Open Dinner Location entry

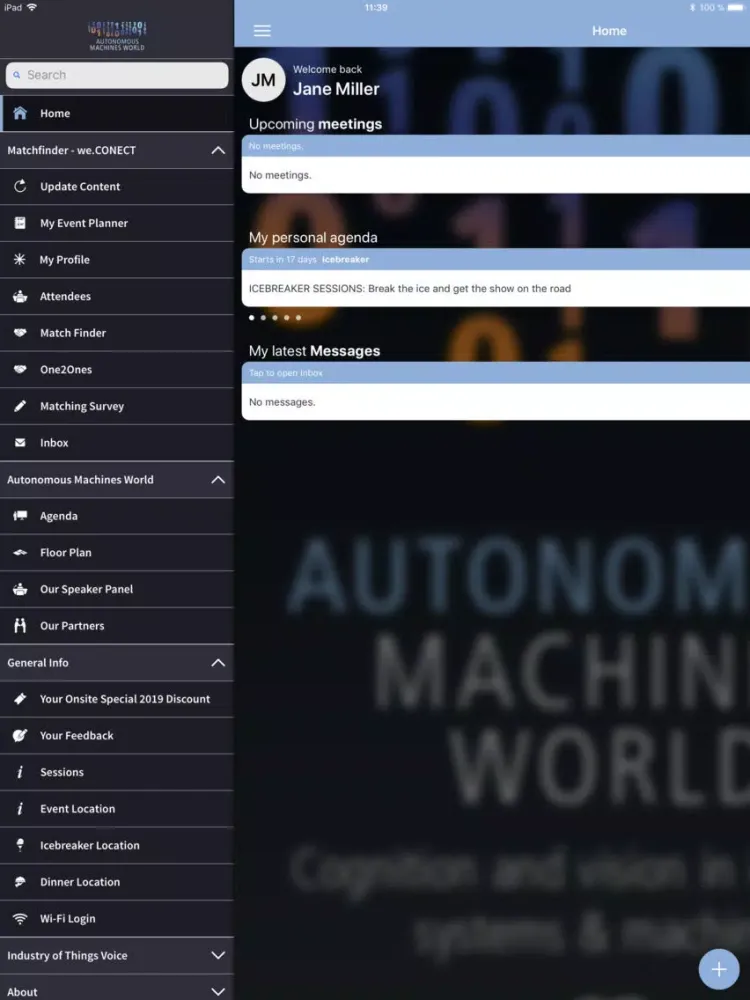(117, 882)
